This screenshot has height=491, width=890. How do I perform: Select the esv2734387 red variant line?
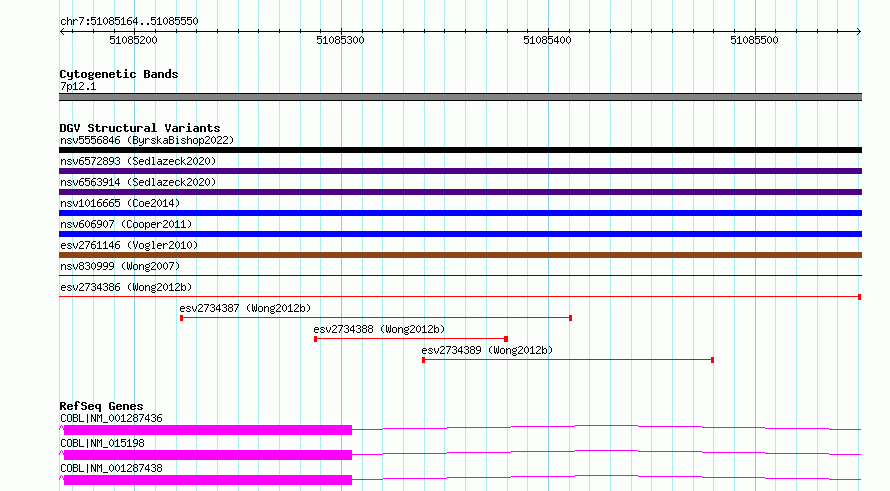point(376,318)
